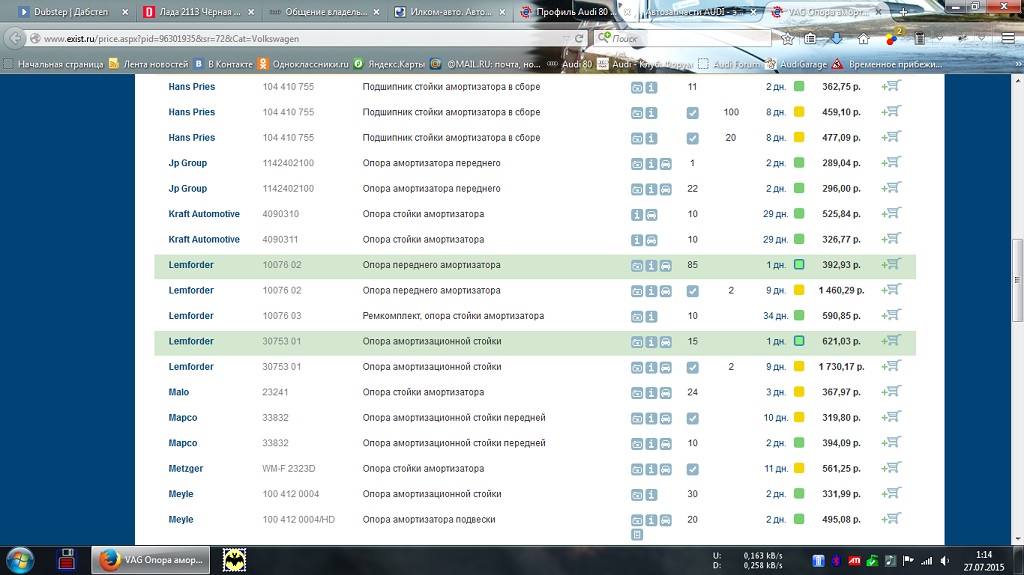Viewport: 1024px width, 575px height.
Task: Add the 362,75 р. Hans Pries item to cart
Action: [x=891, y=86]
